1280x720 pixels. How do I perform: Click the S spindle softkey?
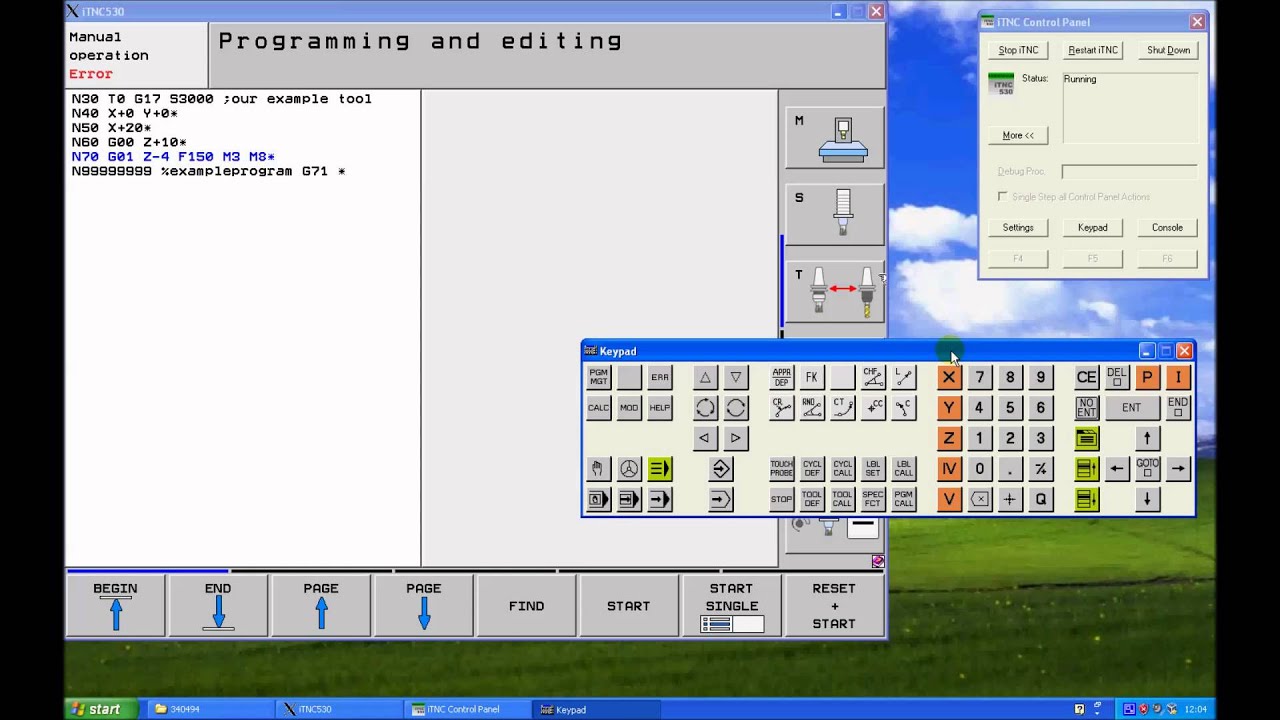click(835, 214)
